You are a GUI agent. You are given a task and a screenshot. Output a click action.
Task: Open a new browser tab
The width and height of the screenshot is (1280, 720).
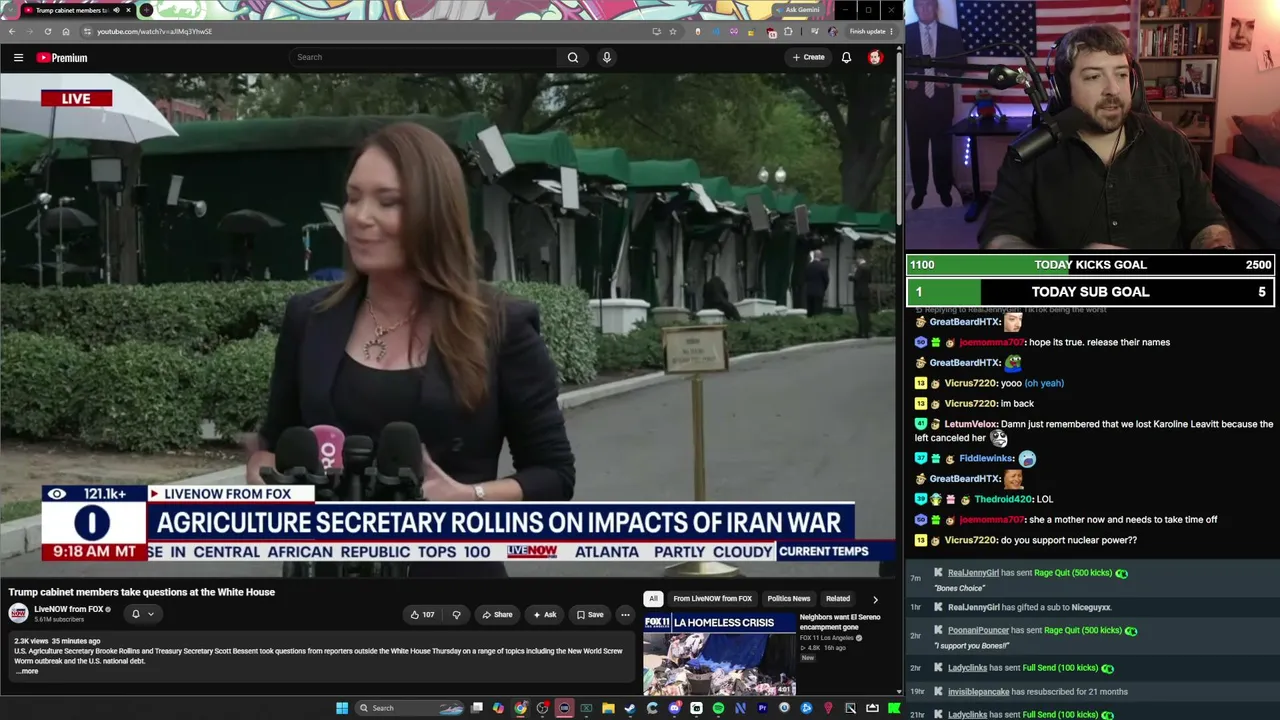pyautogui.click(x=146, y=10)
